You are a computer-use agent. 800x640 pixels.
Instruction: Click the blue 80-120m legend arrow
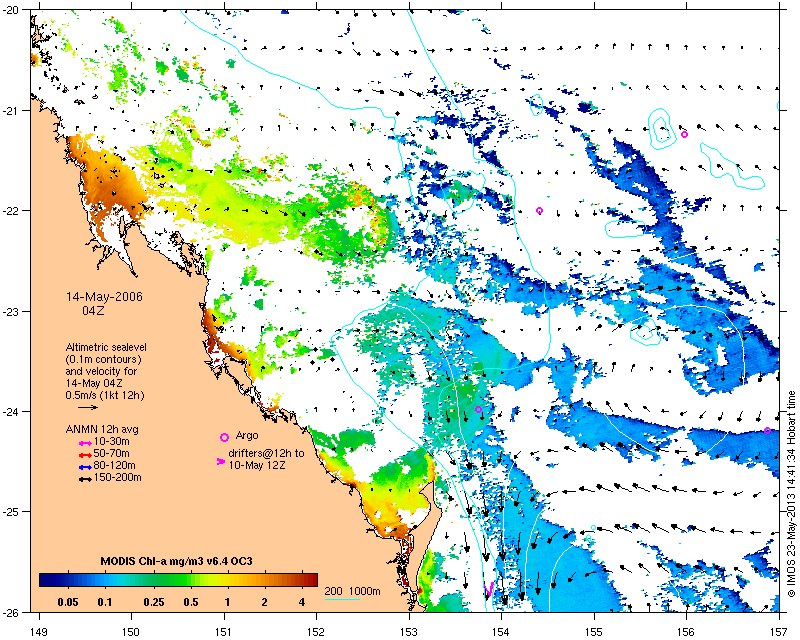click(85, 467)
